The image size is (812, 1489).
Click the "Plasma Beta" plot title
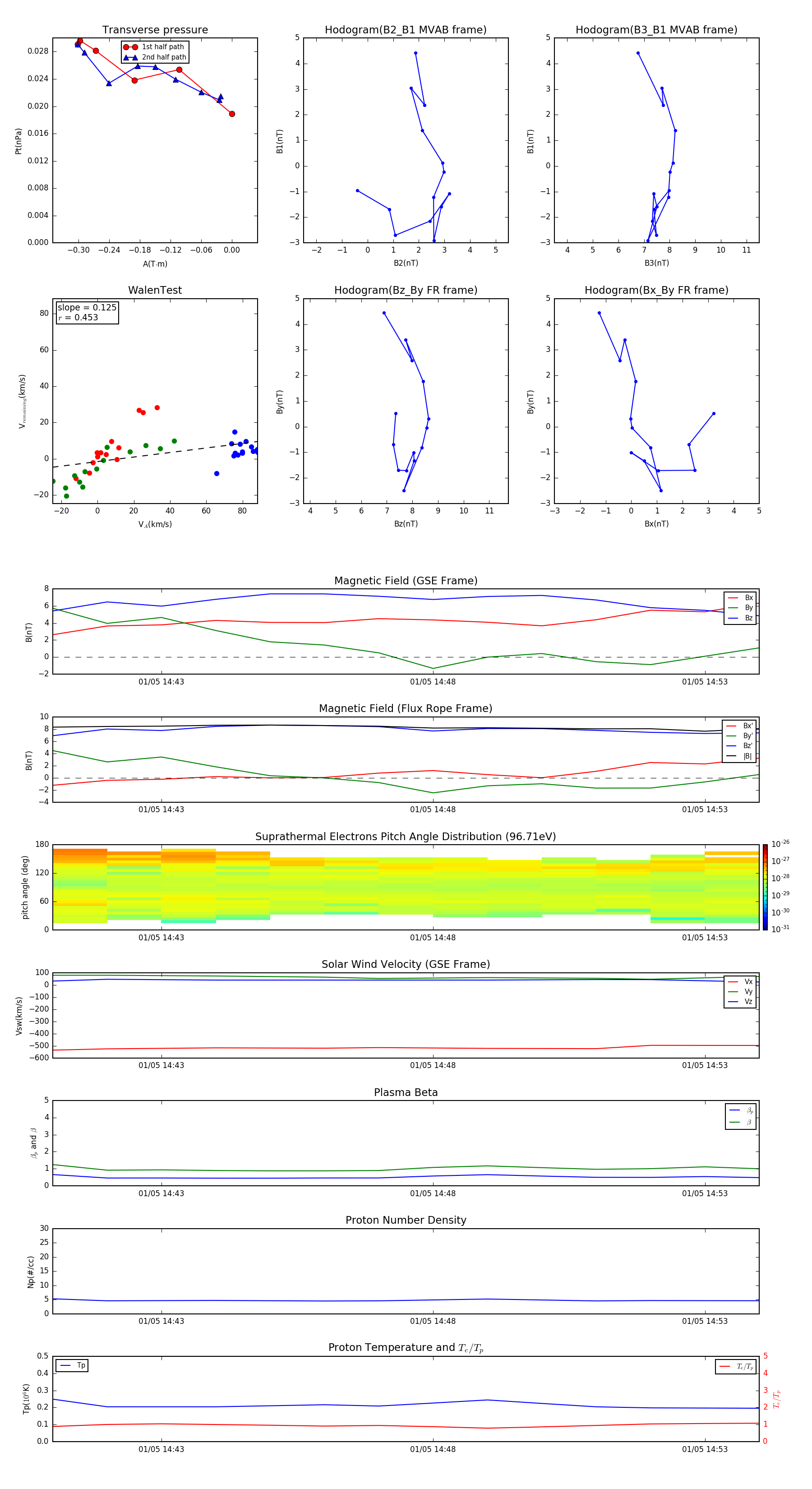click(x=405, y=1092)
